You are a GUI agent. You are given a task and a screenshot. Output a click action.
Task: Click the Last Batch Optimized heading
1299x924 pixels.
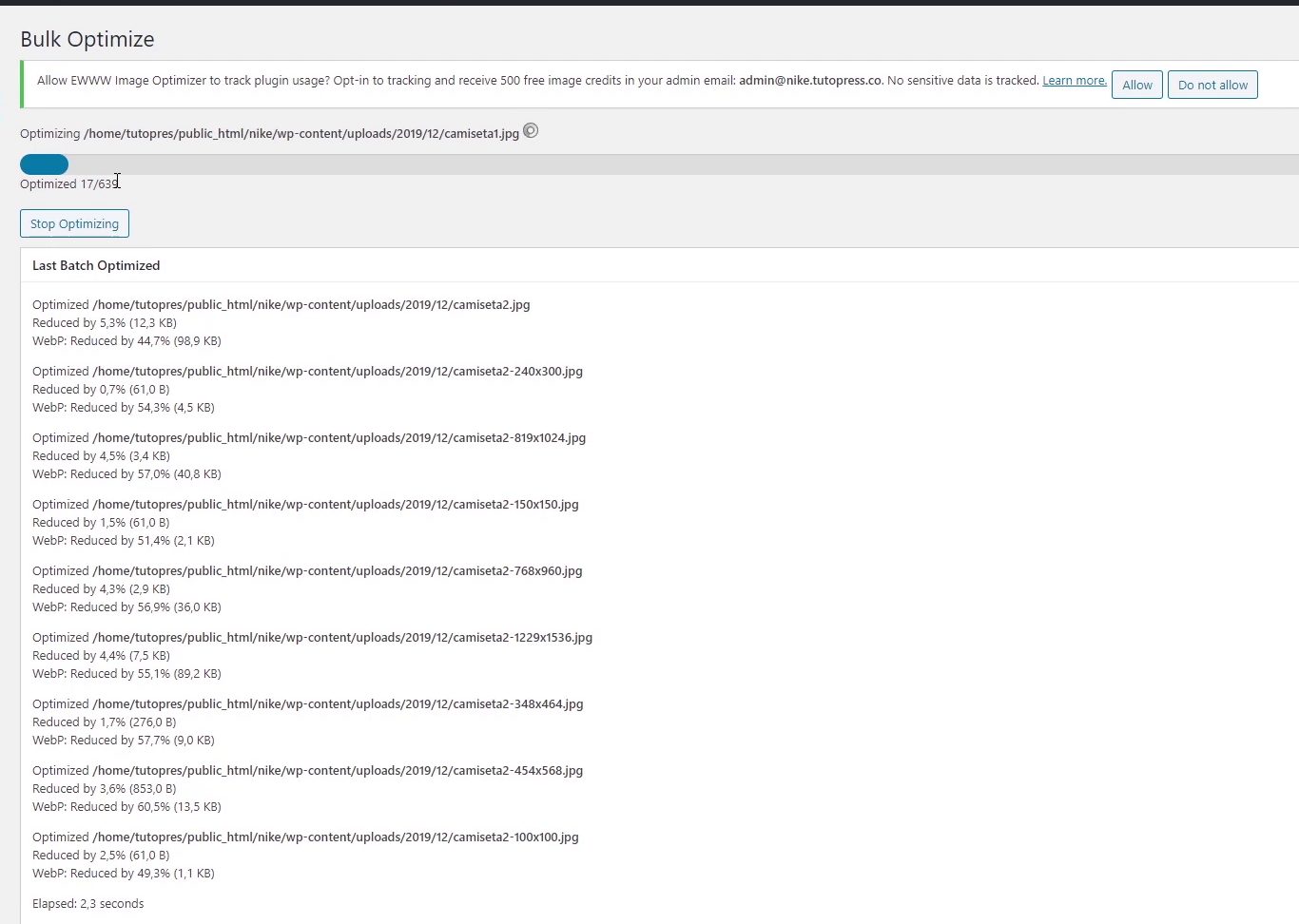pyautogui.click(x=96, y=265)
